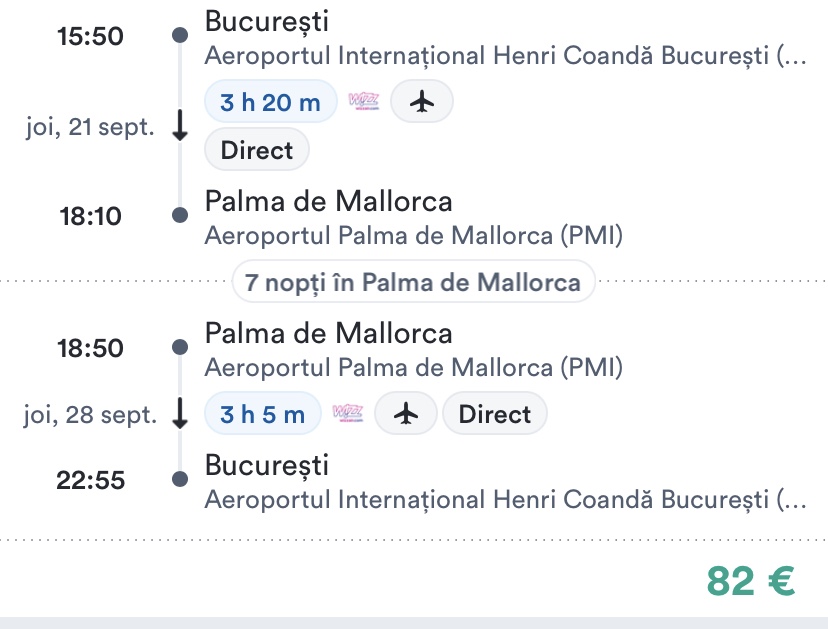828x629 pixels.
Task: Click the airplane icon next to 3 h 20 m
Action: [x=421, y=101]
